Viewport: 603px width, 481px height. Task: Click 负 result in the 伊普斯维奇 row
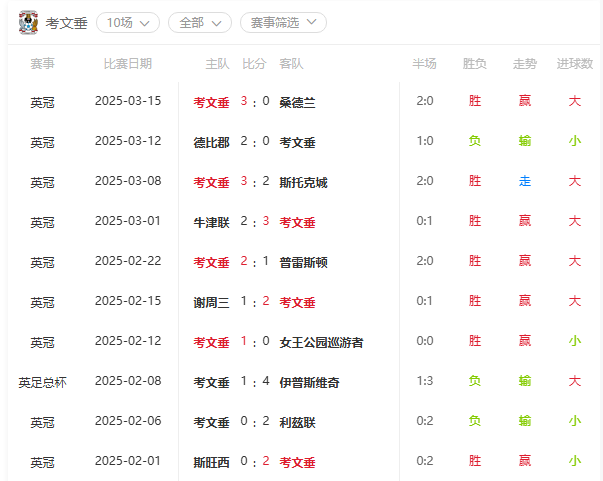[475, 381]
